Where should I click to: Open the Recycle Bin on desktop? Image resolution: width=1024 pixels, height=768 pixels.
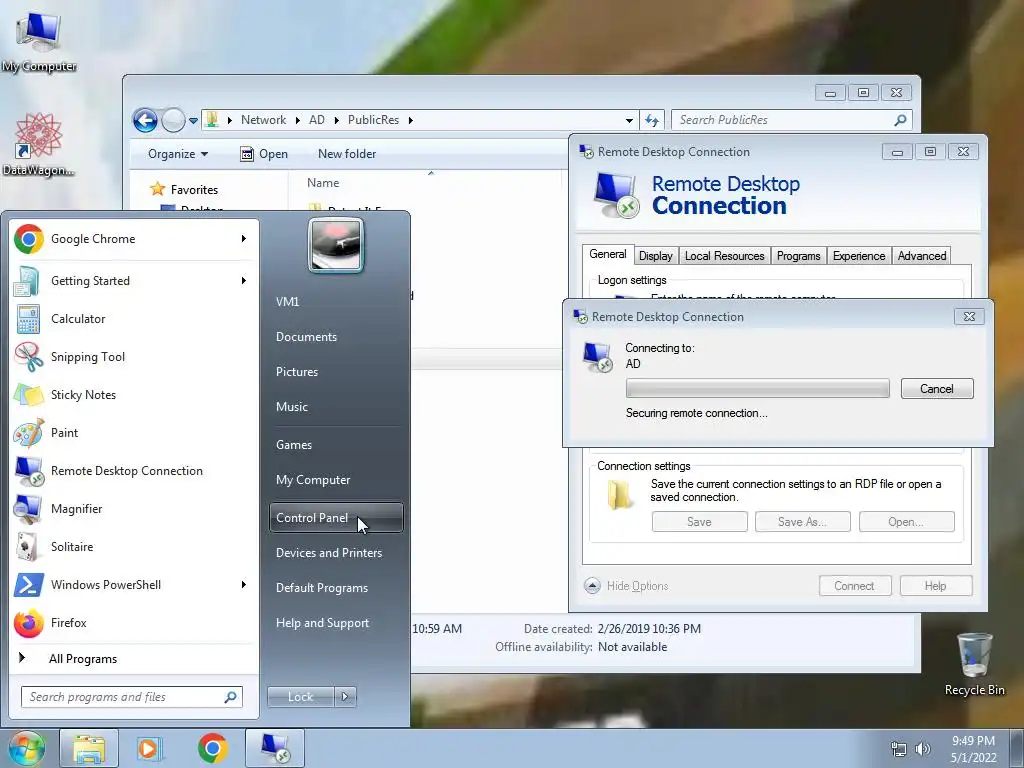coord(974,664)
